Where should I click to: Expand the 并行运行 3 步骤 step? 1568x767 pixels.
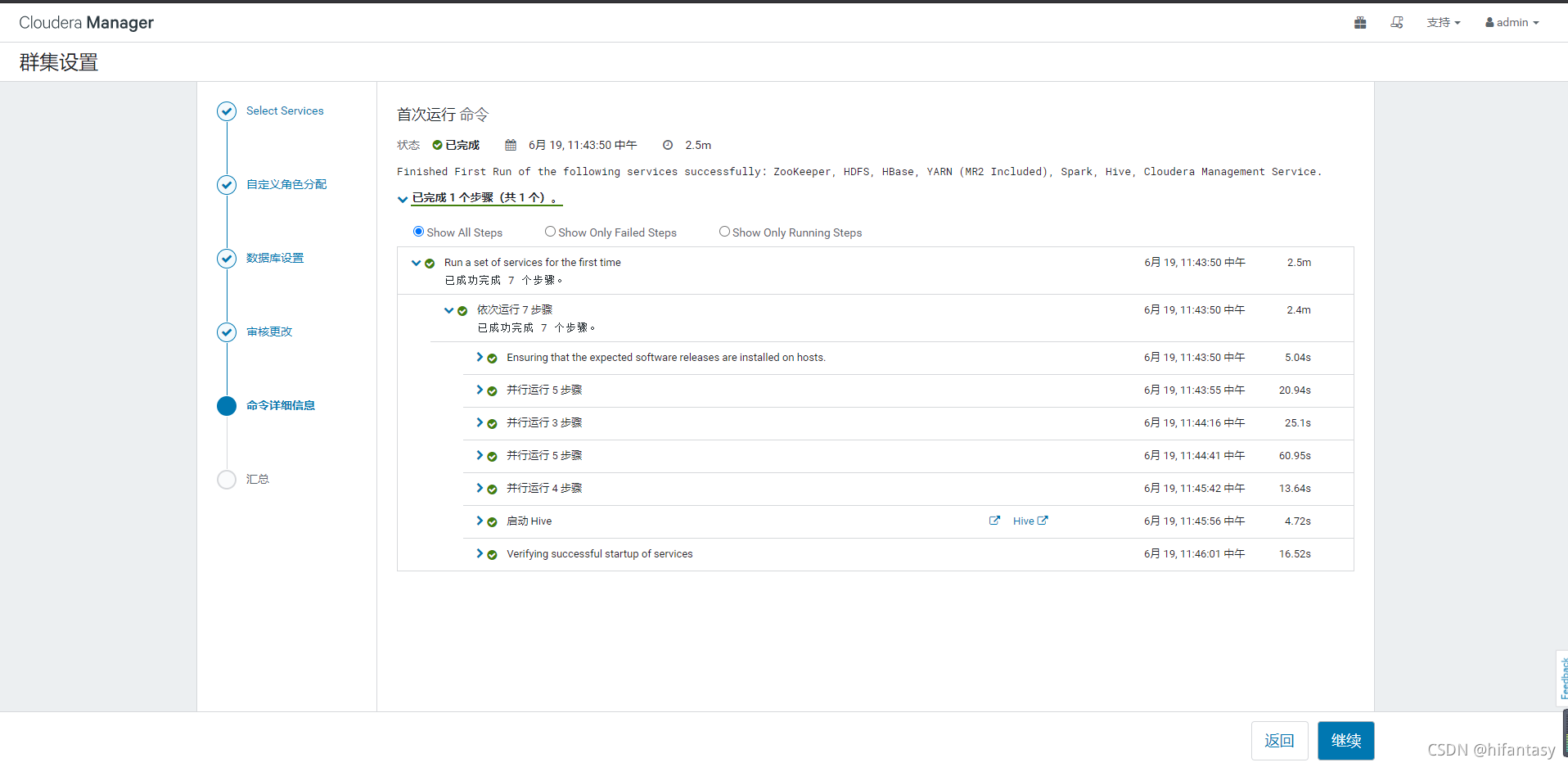[480, 422]
